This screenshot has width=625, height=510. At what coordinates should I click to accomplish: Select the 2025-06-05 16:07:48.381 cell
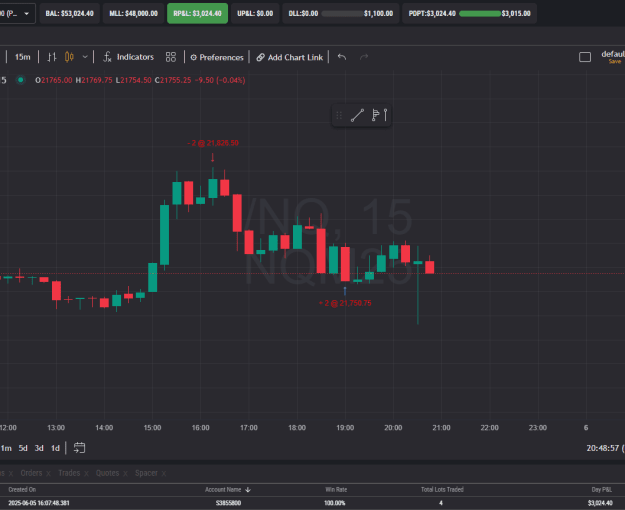(39, 503)
